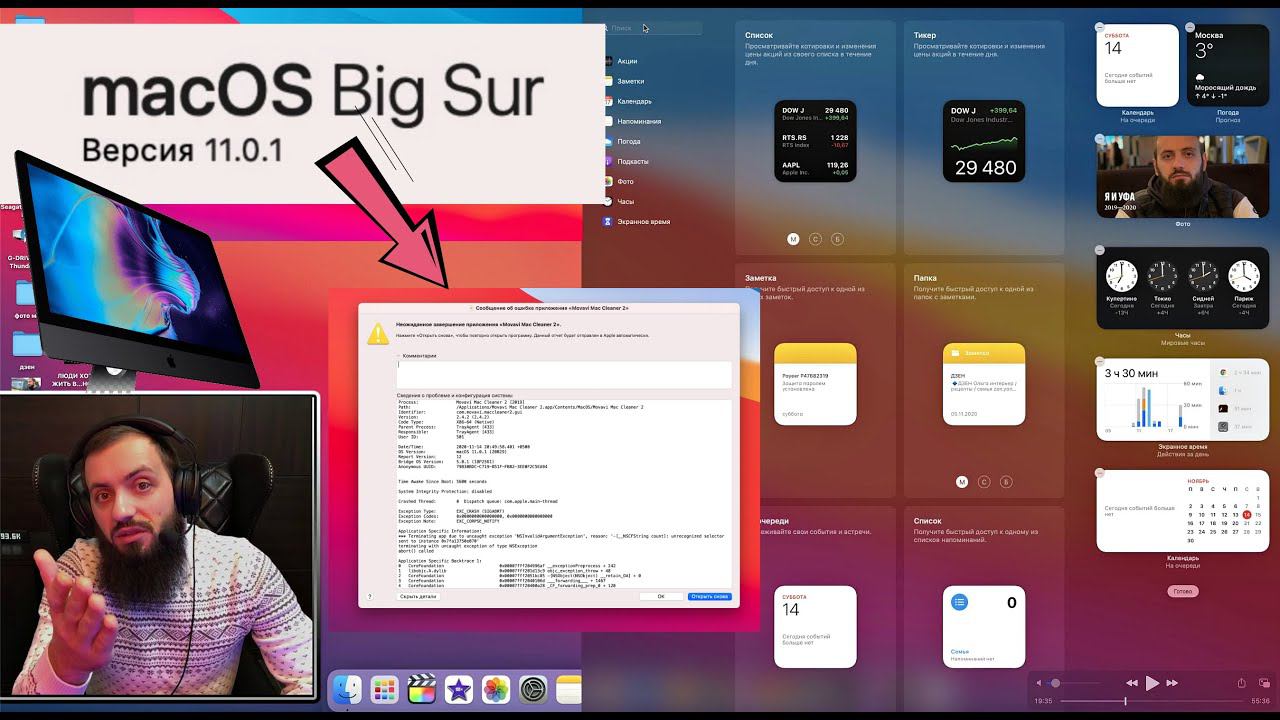
Task: Open the Москва weather widget
Action: (x=1228, y=66)
